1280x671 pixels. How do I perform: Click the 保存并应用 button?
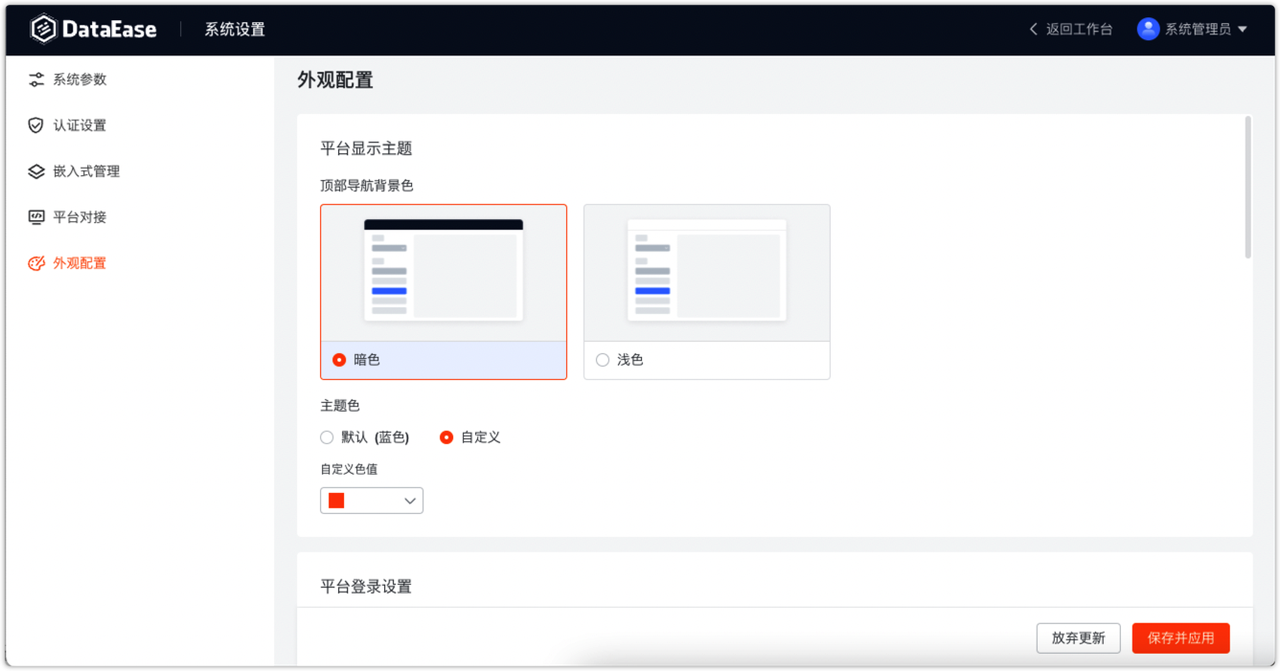[x=1180, y=637]
